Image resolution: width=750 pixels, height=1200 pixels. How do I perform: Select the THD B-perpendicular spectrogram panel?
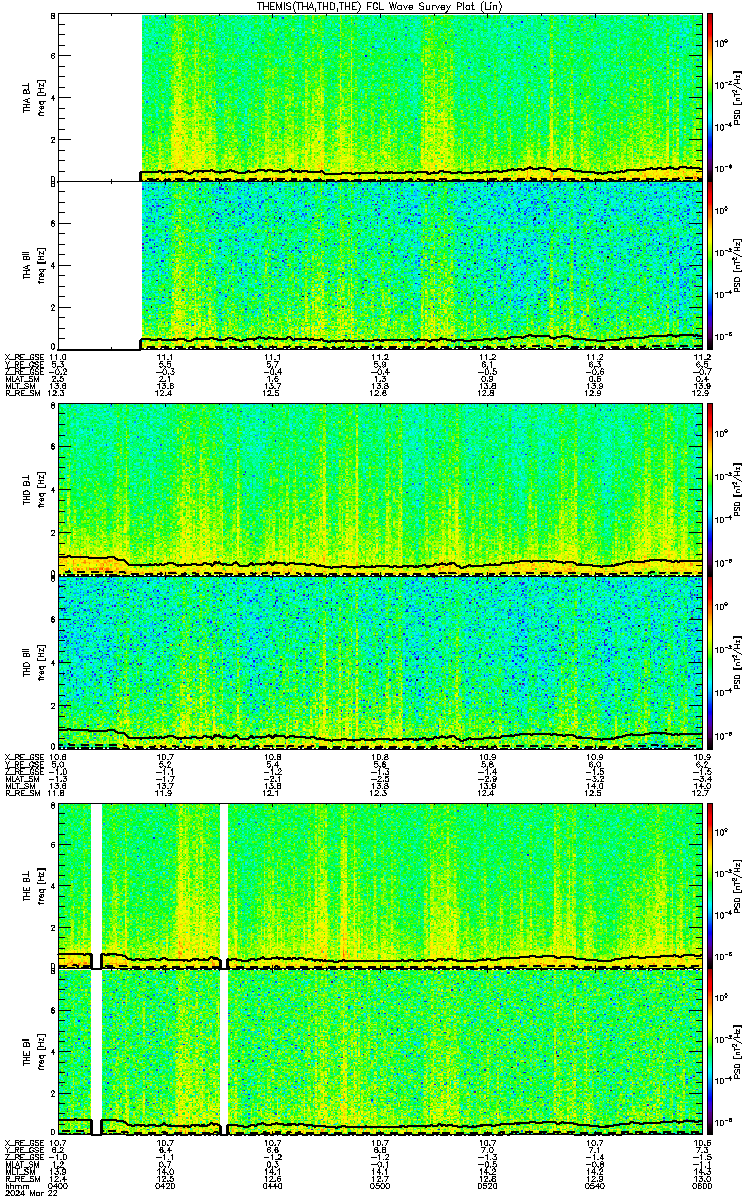click(380, 489)
